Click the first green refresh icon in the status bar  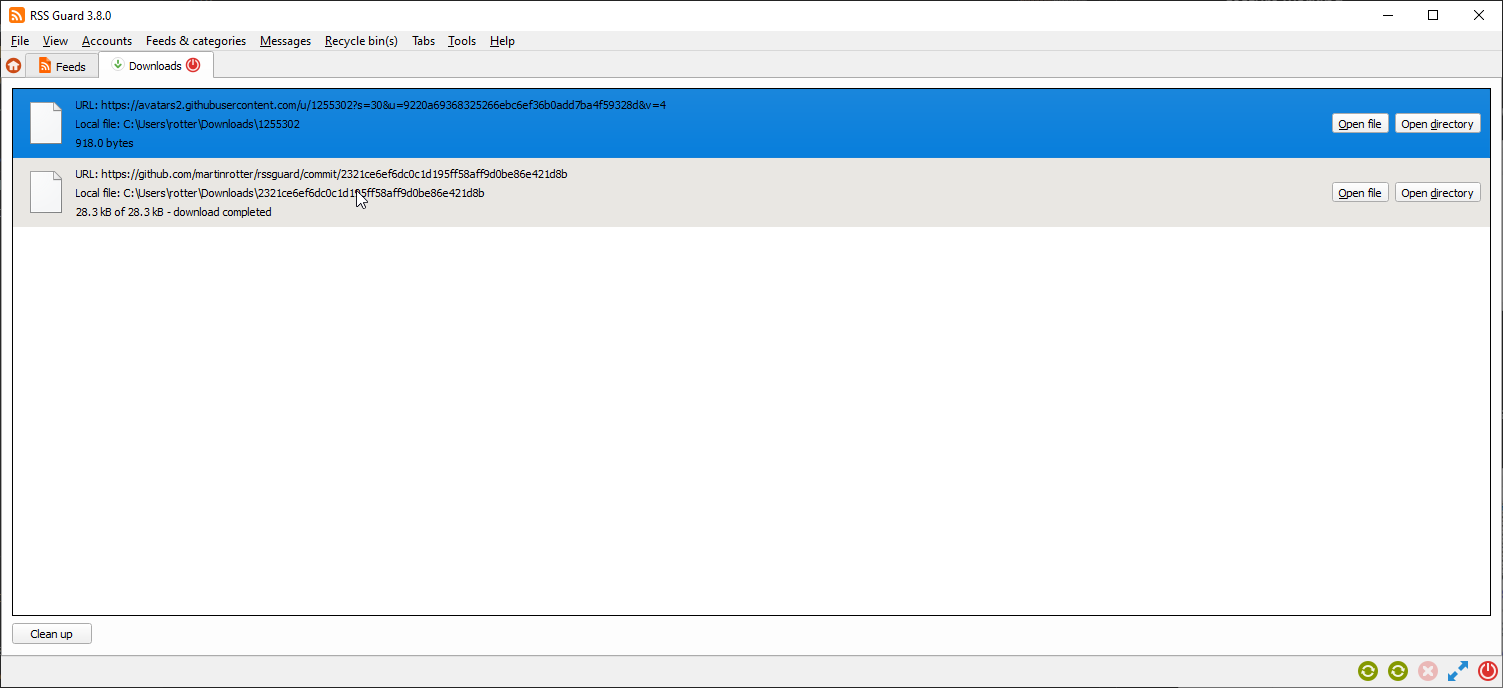pos(1368,671)
